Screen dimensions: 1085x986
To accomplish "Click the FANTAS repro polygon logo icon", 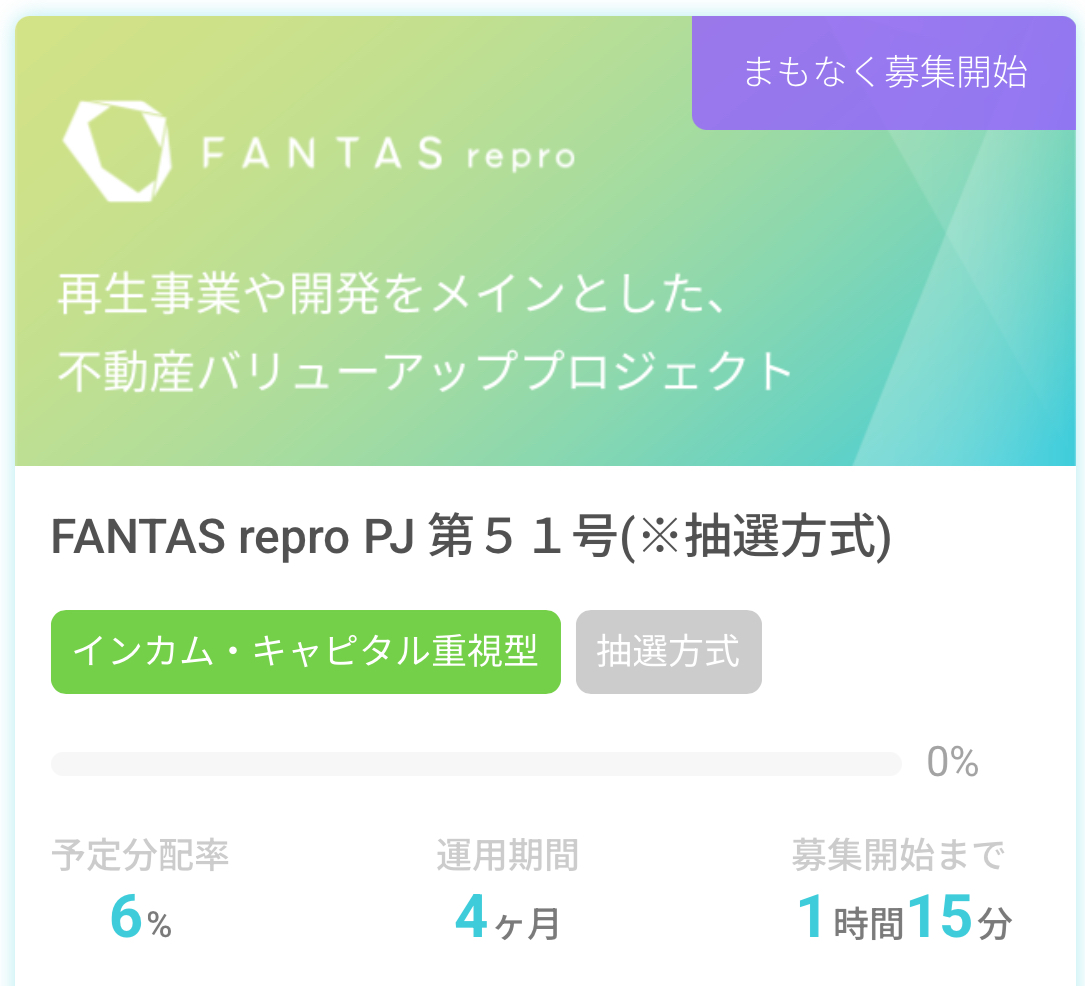I will pyautogui.click(x=117, y=152).
